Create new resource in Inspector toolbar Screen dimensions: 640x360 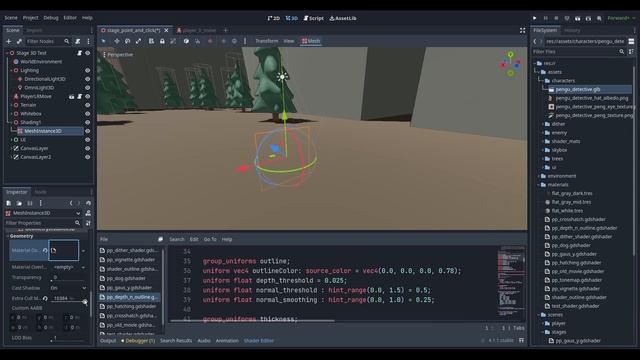pos(9,203)
